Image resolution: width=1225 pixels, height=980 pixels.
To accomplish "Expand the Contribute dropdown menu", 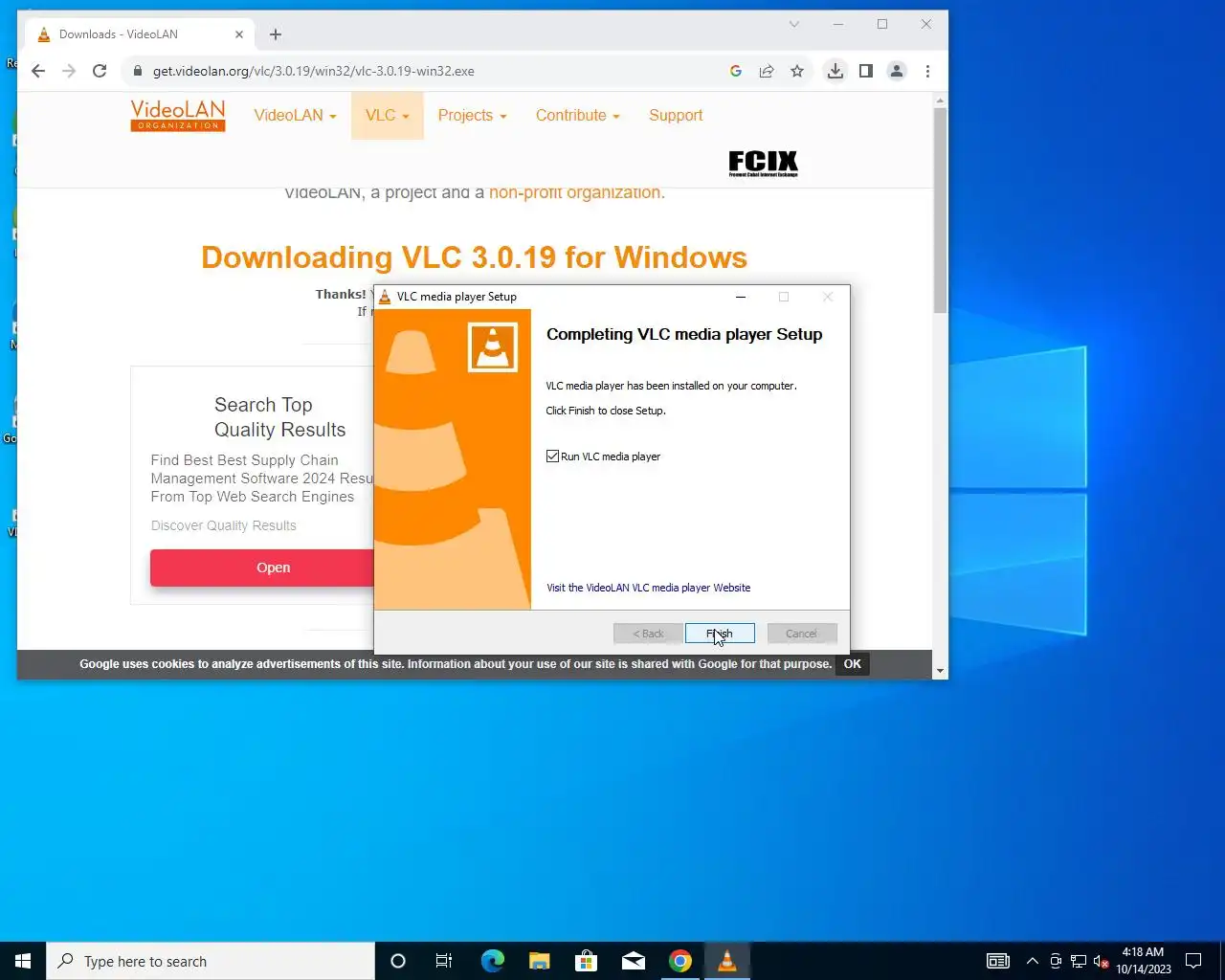I will click(577, 115).
